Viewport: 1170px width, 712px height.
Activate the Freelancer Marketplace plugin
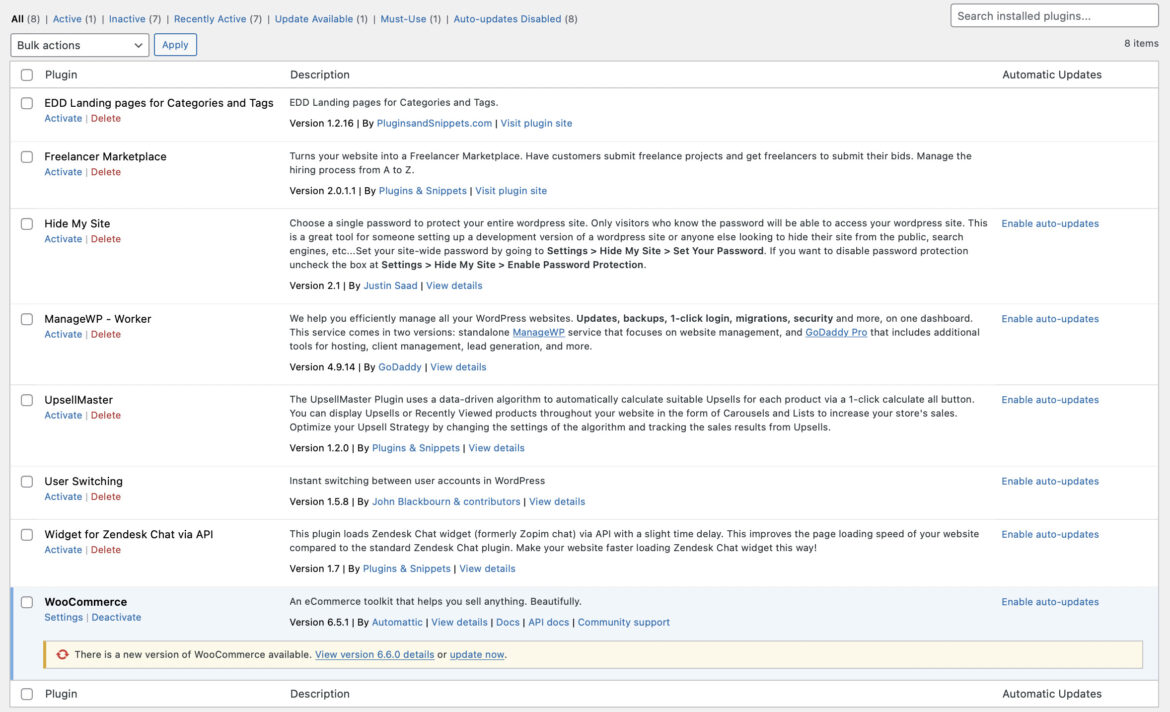click(63, 171)
